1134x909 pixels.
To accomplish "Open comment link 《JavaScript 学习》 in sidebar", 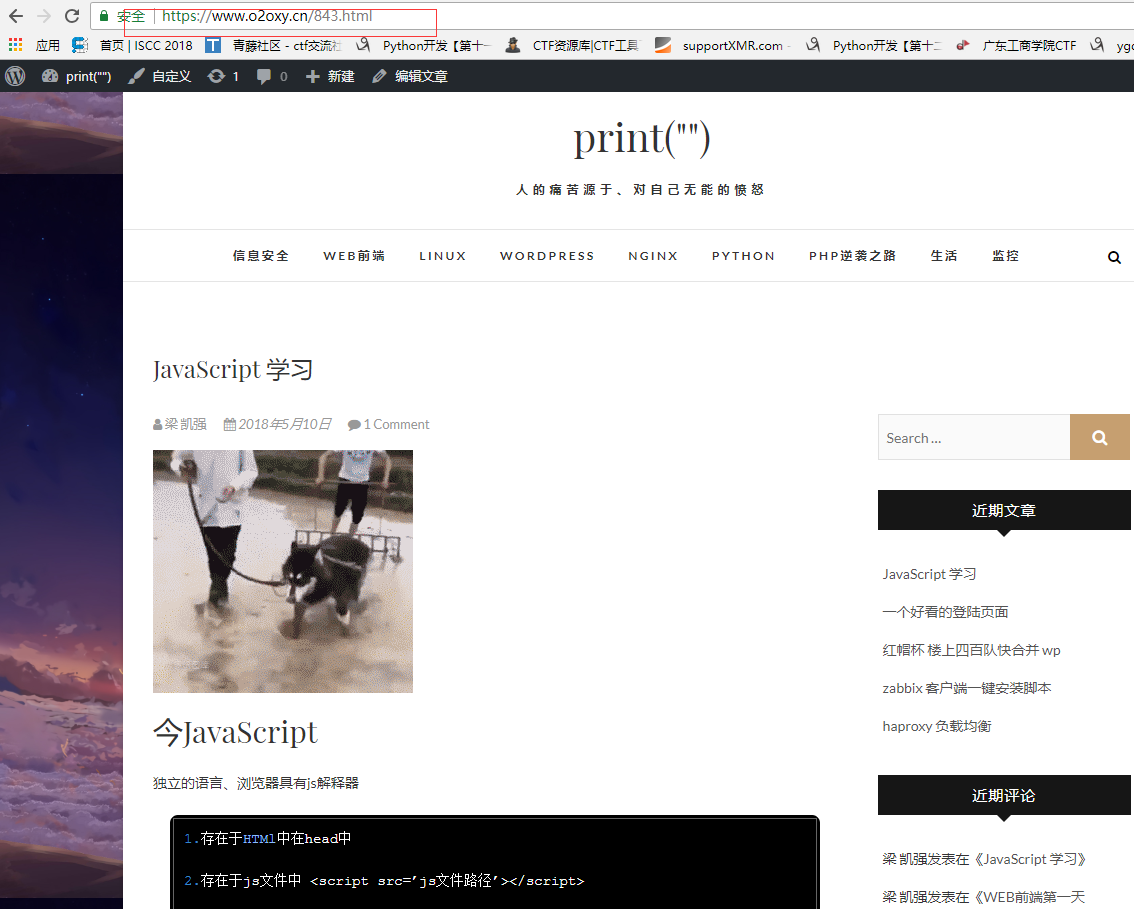I will click(x=1029, y=859).
